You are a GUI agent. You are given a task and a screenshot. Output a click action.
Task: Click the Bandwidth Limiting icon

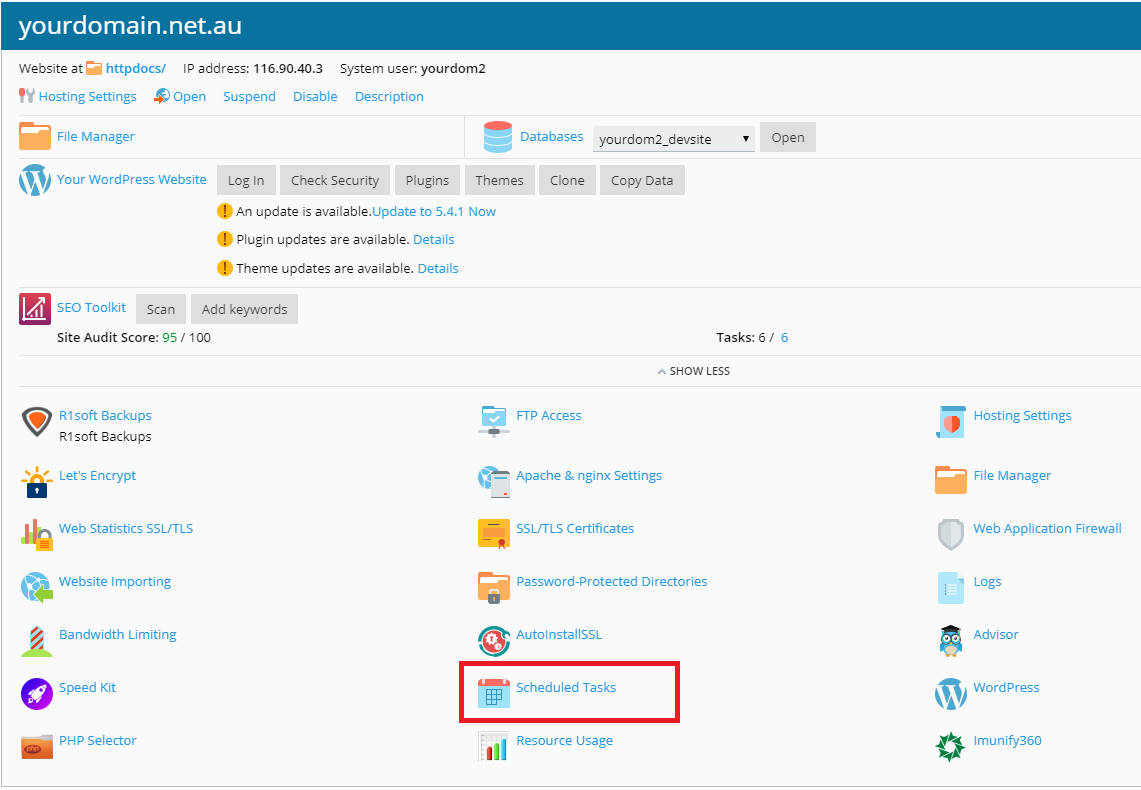pyautogui.click(x=36, y=641)
